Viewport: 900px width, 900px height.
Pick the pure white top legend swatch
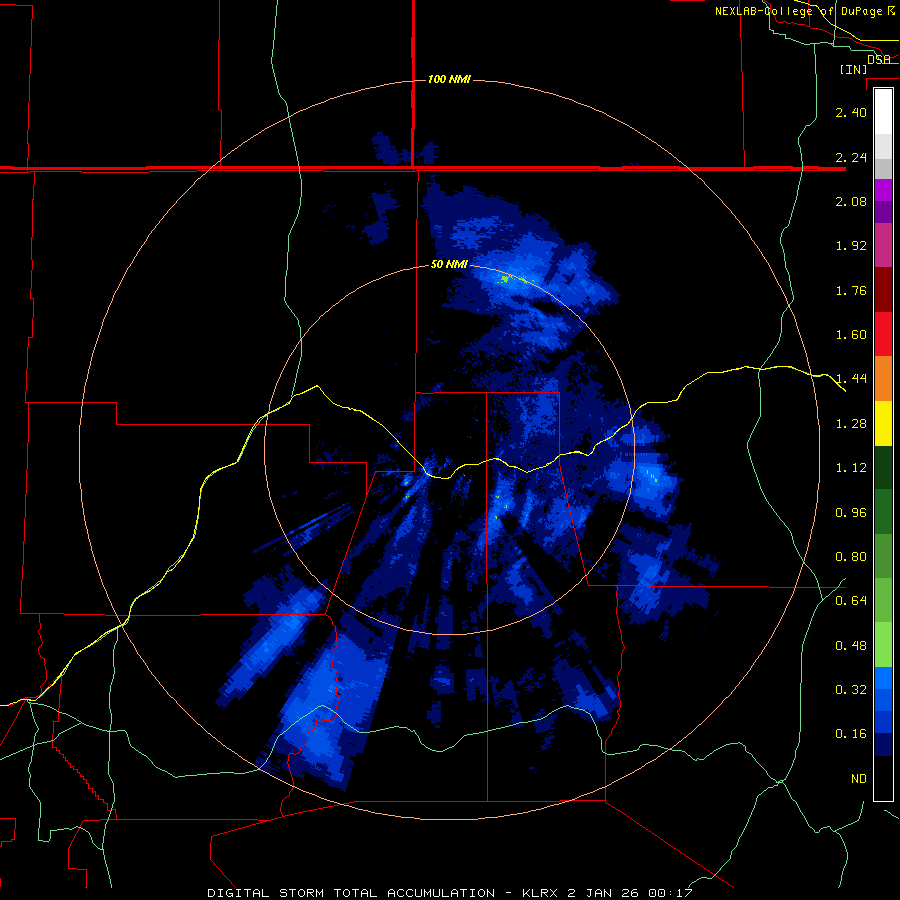[x=883, y=112]
